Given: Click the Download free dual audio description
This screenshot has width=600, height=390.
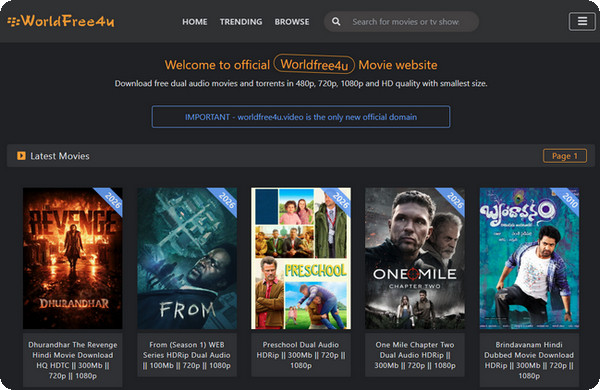Looking at the screenshot, I should tap(301, 83).
